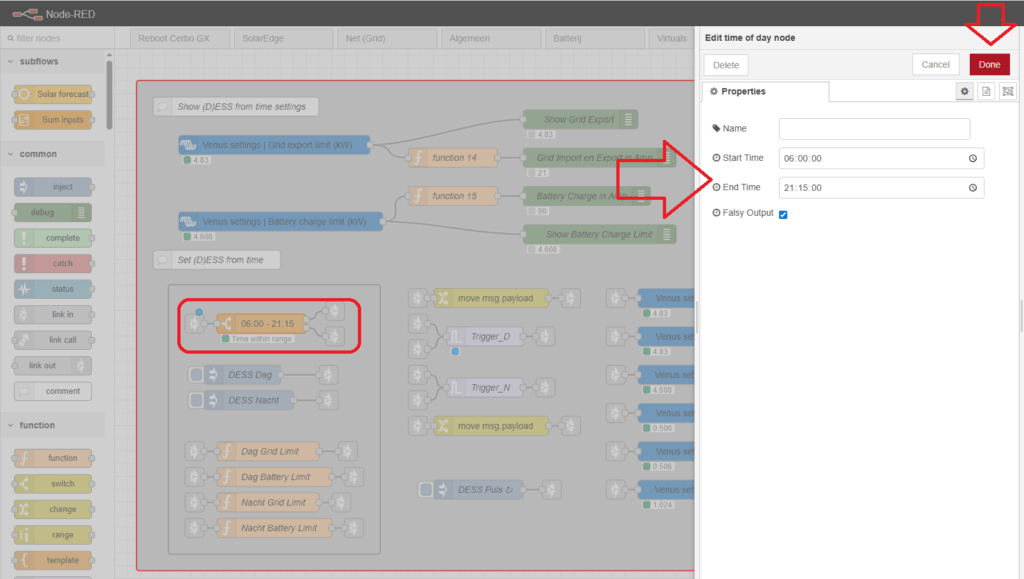Open node appearance icon in editor tray

tap(1007, 91)
